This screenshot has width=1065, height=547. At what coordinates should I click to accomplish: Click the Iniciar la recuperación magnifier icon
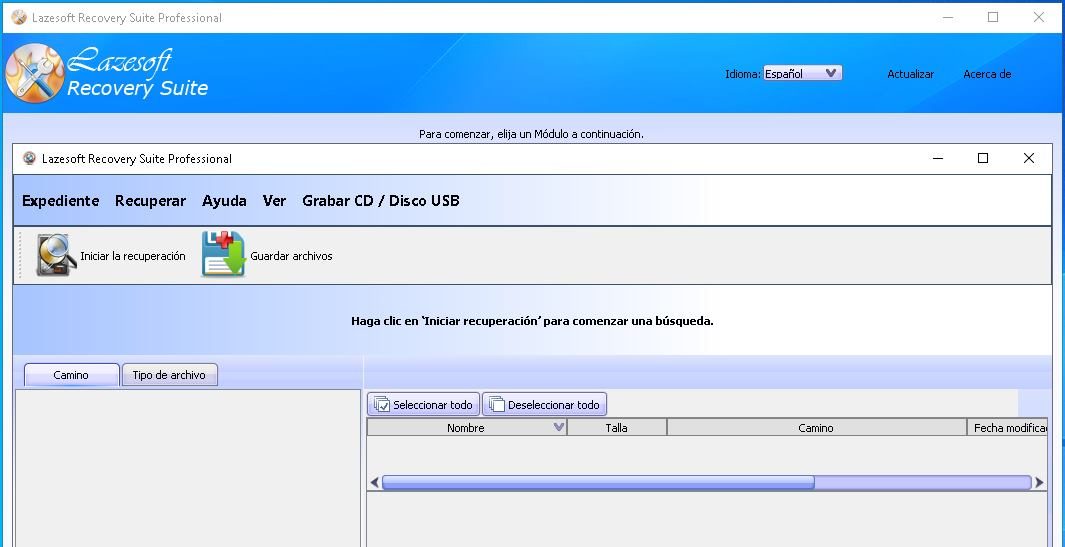(x=56, y=255)
